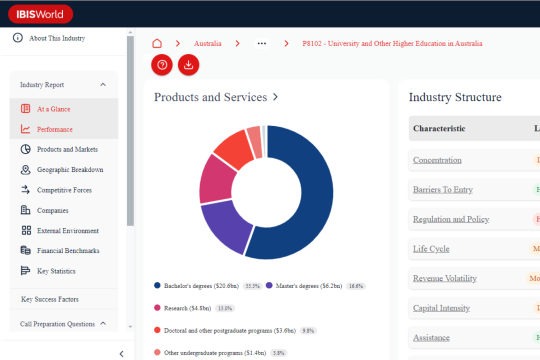Image resolution: width=540 pixels, height=360 pixels.
Task: Click Doctoral and other postgraduate legend dot
Action: pyautogui.click(x=157, y=330)
